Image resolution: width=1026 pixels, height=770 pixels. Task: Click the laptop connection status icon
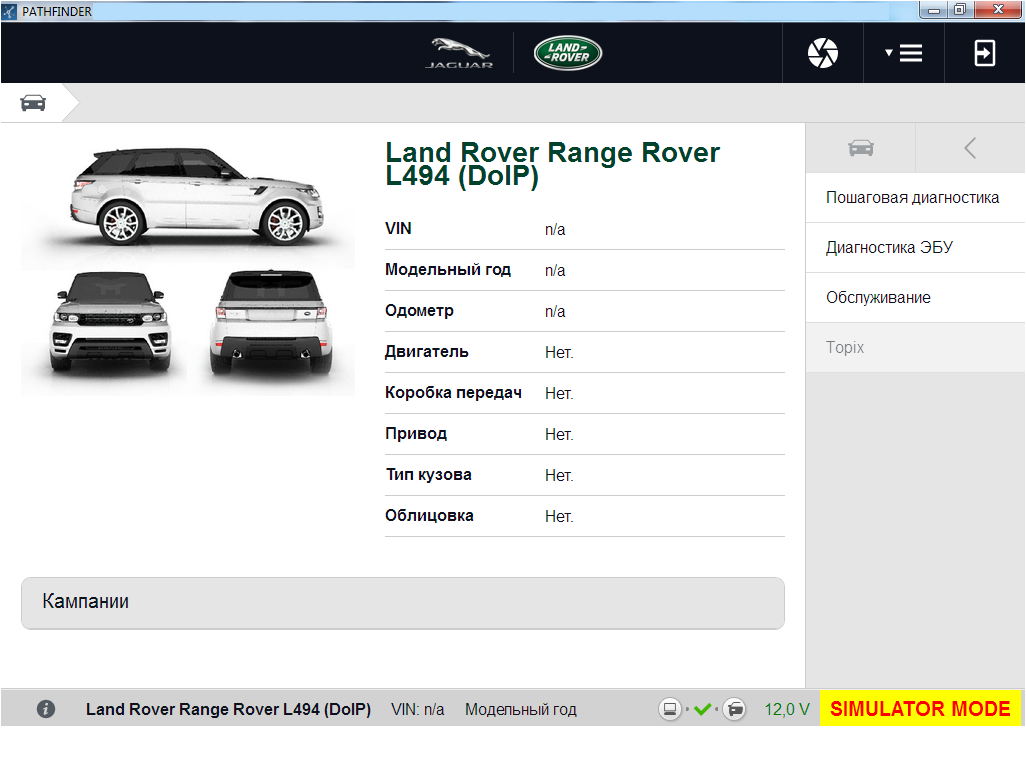pyautogui.click(x=670, y=709)
